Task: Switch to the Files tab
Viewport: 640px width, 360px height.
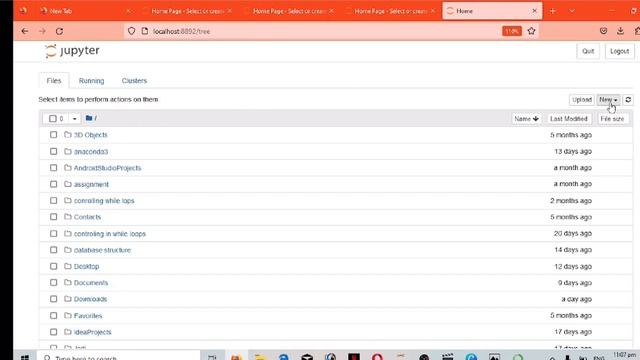Action: (x=54, y=81)
